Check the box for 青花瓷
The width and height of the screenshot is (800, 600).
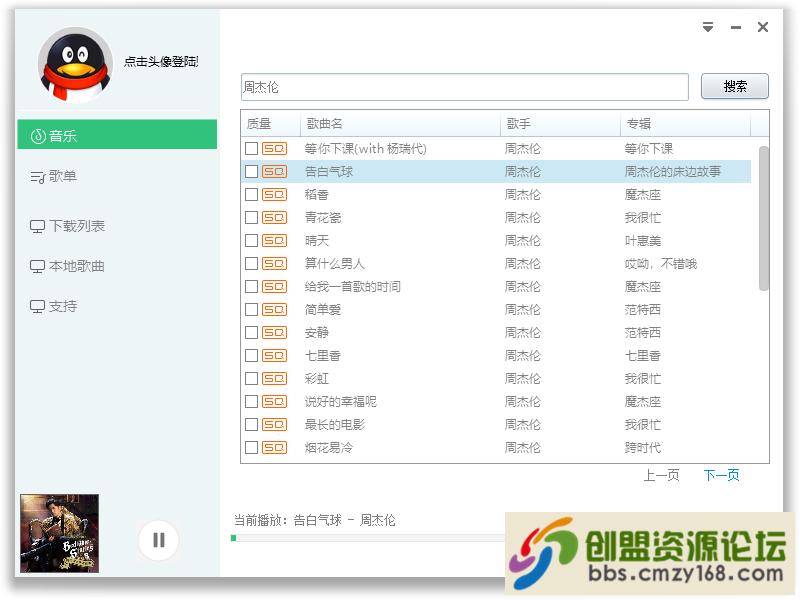[x=252, y=217]
